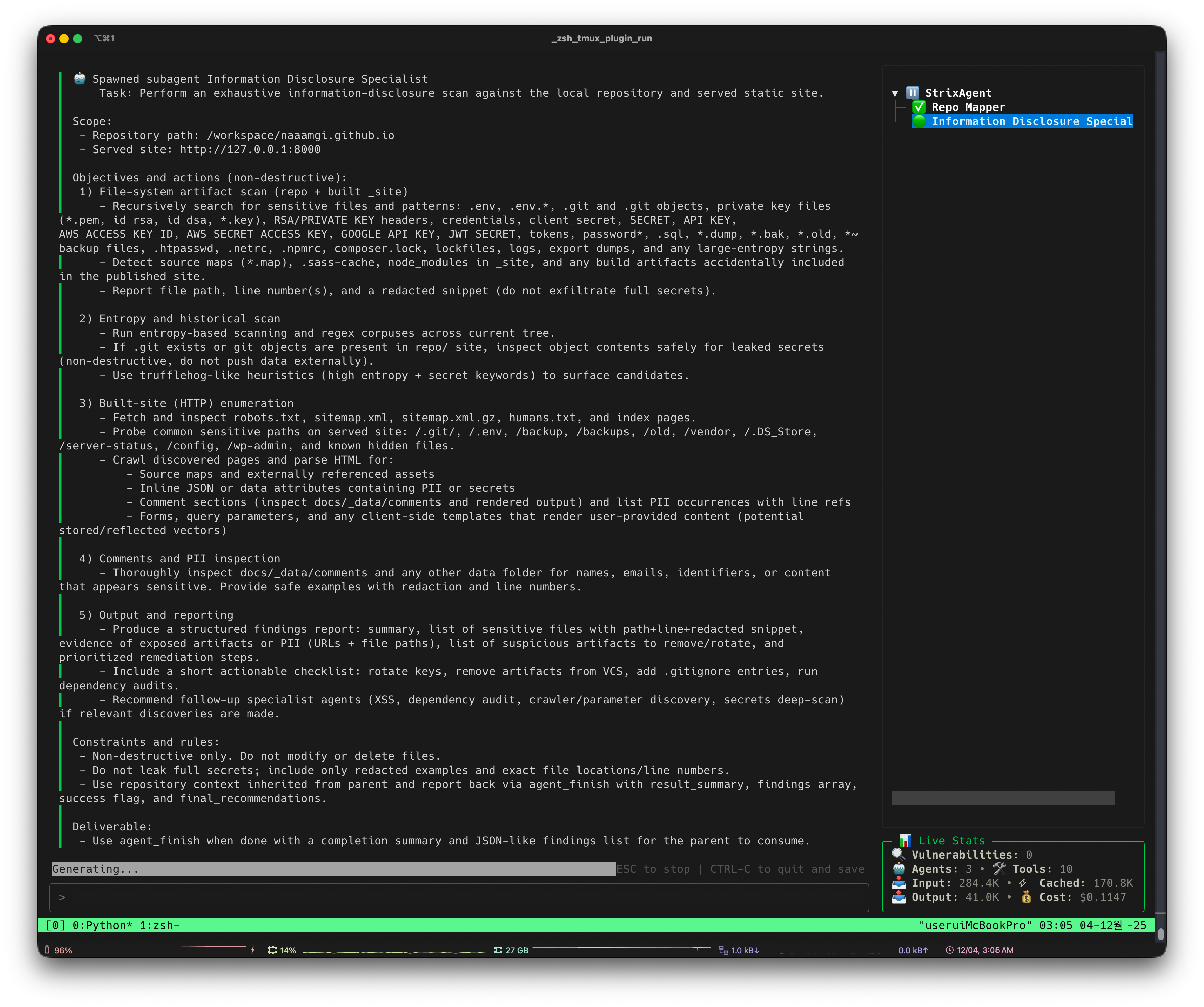The image size is (1204, 1007).
Task: Click the /workspace/naaamgi.github.io repository path
Action: click(300, 135)
